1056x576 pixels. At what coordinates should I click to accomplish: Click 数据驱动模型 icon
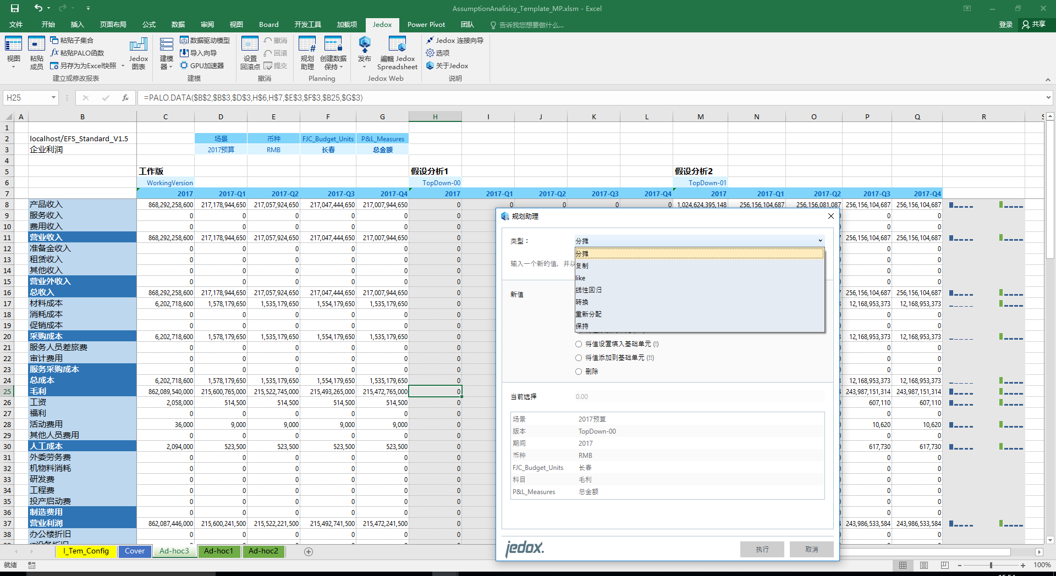click(x=184, y=40)
